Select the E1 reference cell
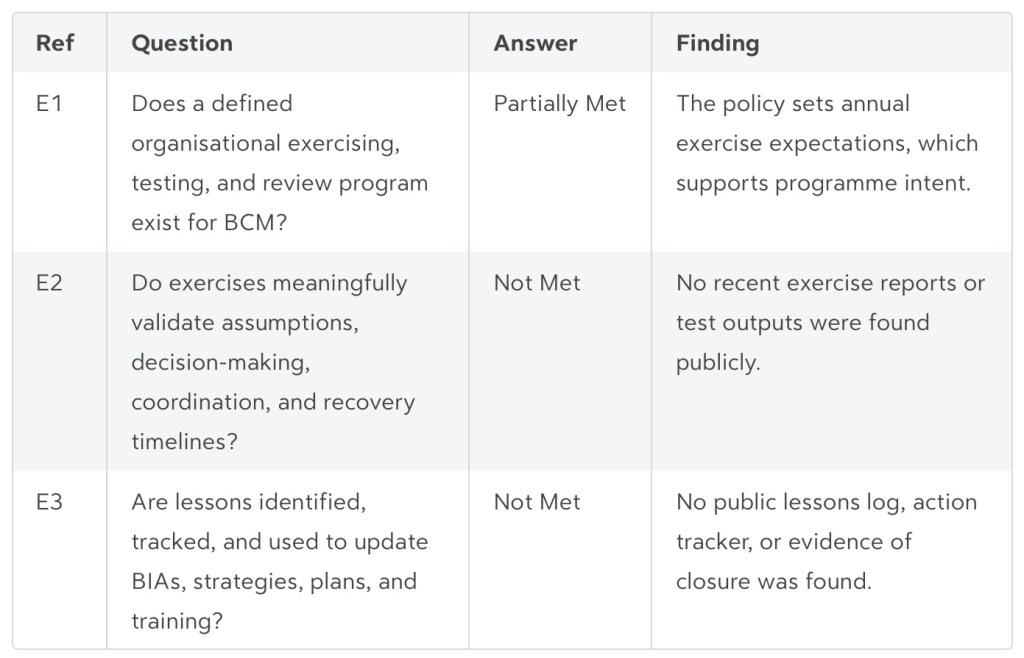This screenshot has height=658, width=1024. point(49,104)
